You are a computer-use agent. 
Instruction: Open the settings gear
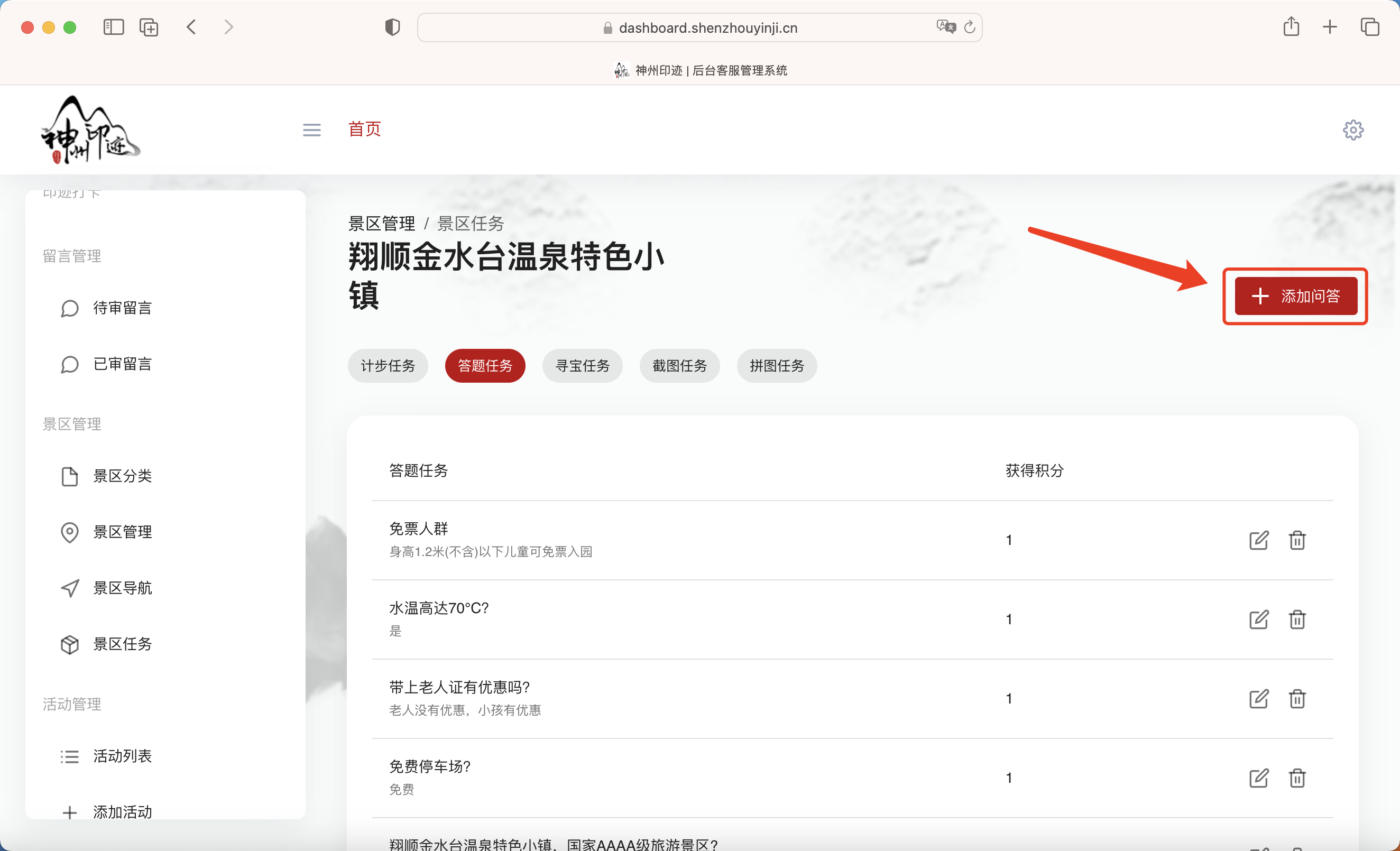1353,129
